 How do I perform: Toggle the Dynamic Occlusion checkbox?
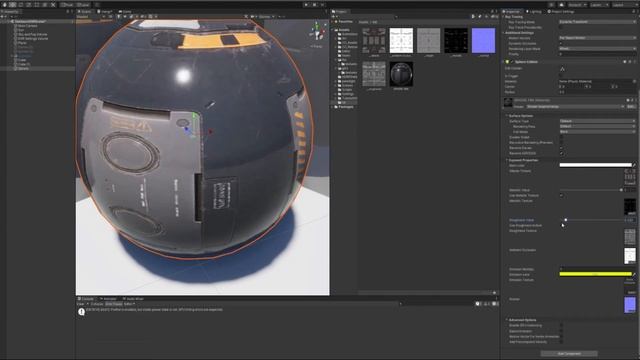tap(562, 43)
